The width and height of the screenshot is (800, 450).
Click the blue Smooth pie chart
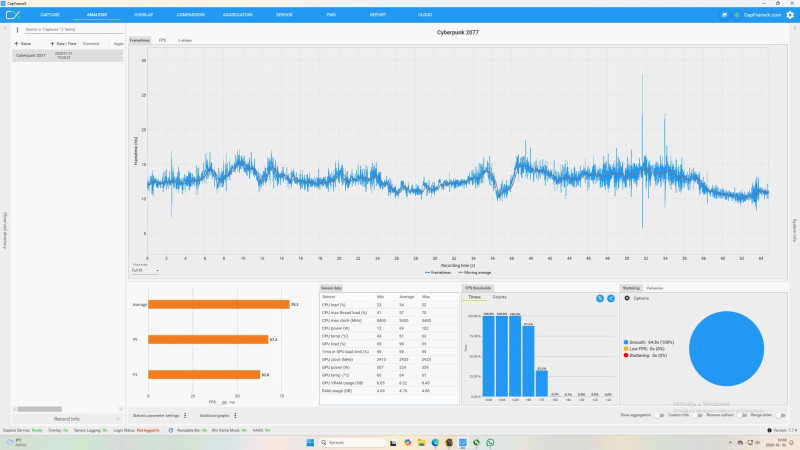click(726, 348)
